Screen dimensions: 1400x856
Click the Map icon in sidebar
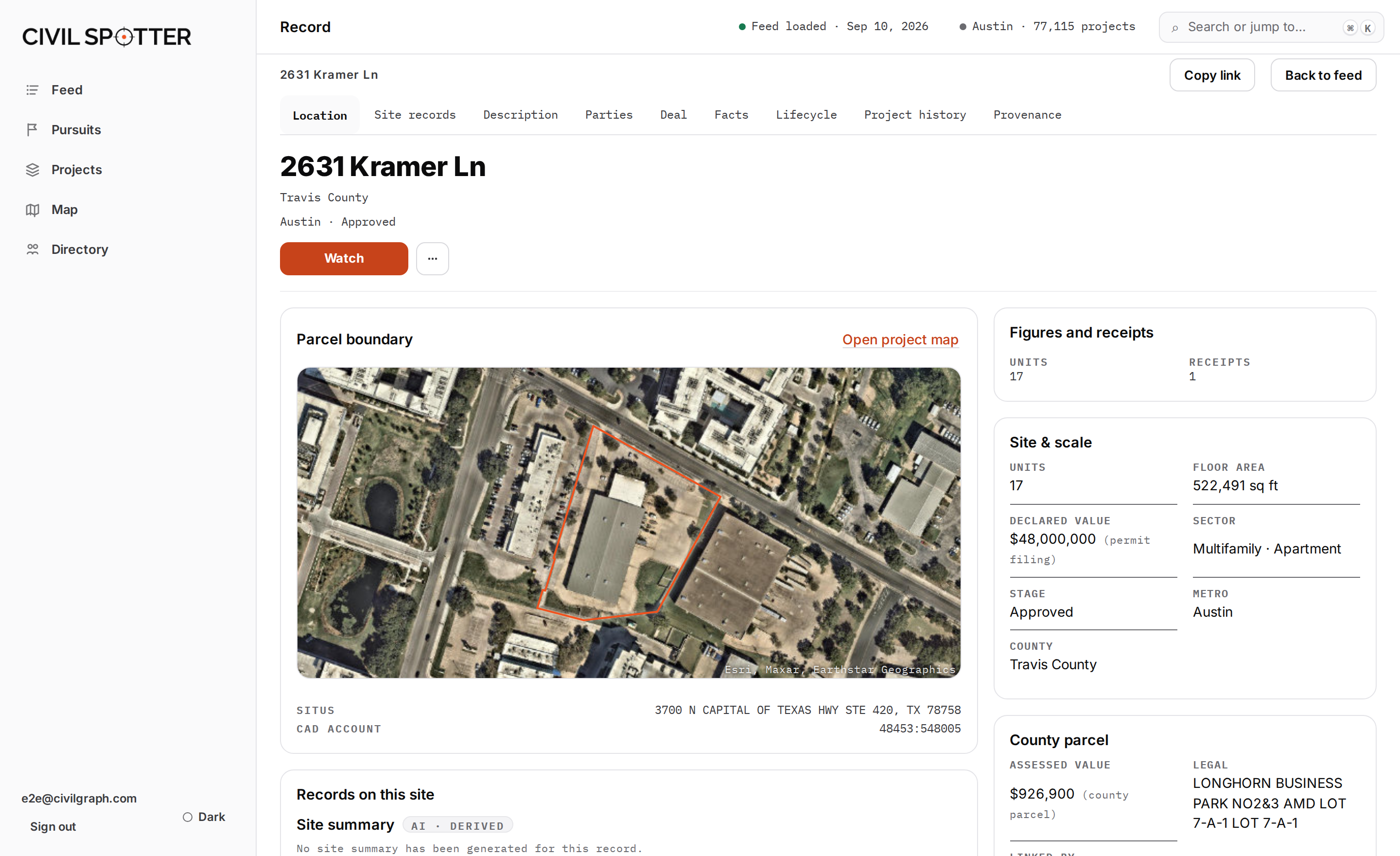pos(33,209)
